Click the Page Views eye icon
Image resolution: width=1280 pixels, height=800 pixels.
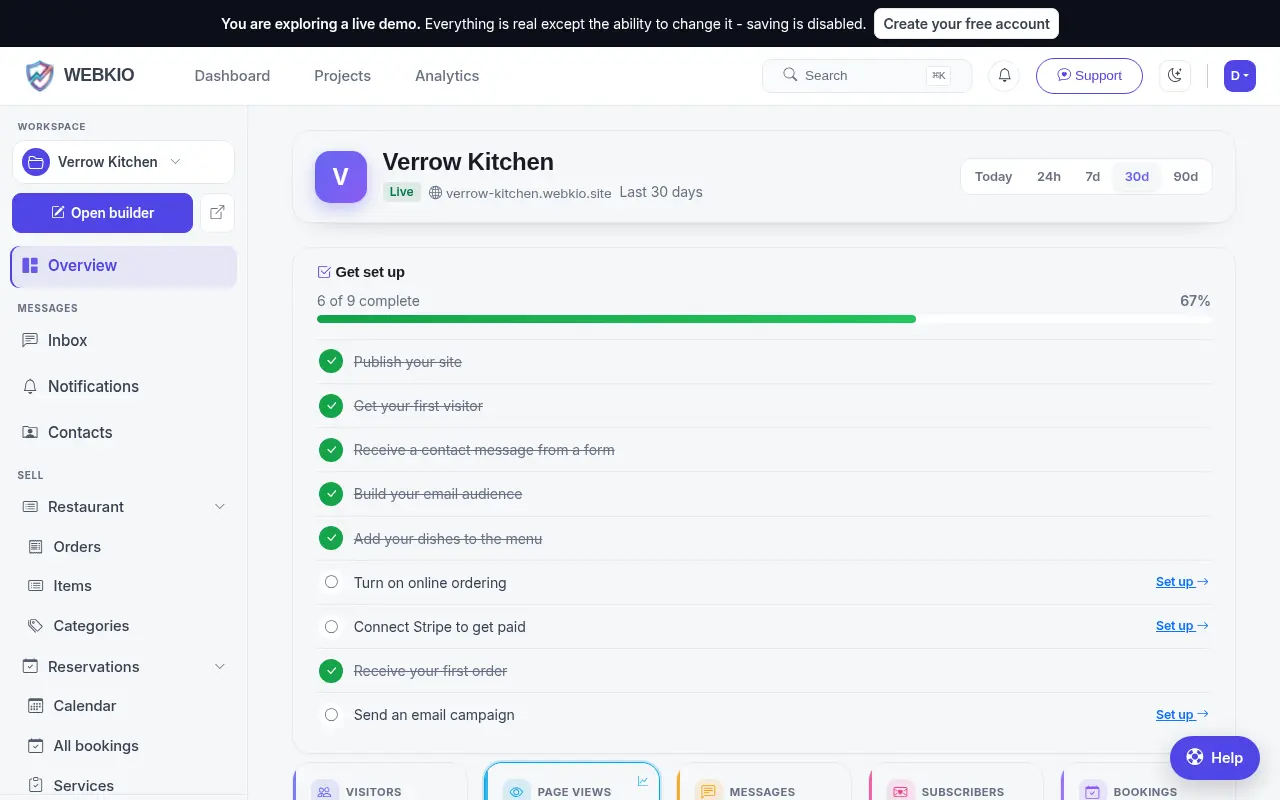(517, 792)
